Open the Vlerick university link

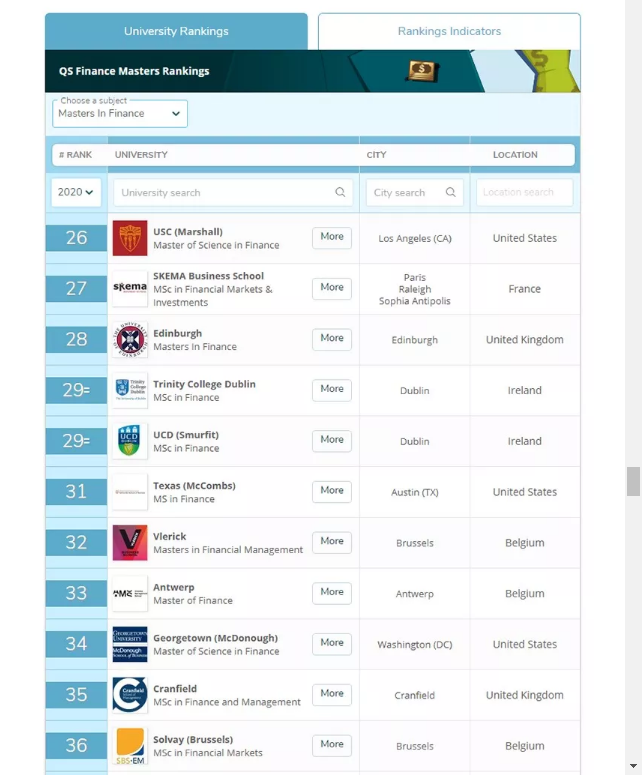170,536
